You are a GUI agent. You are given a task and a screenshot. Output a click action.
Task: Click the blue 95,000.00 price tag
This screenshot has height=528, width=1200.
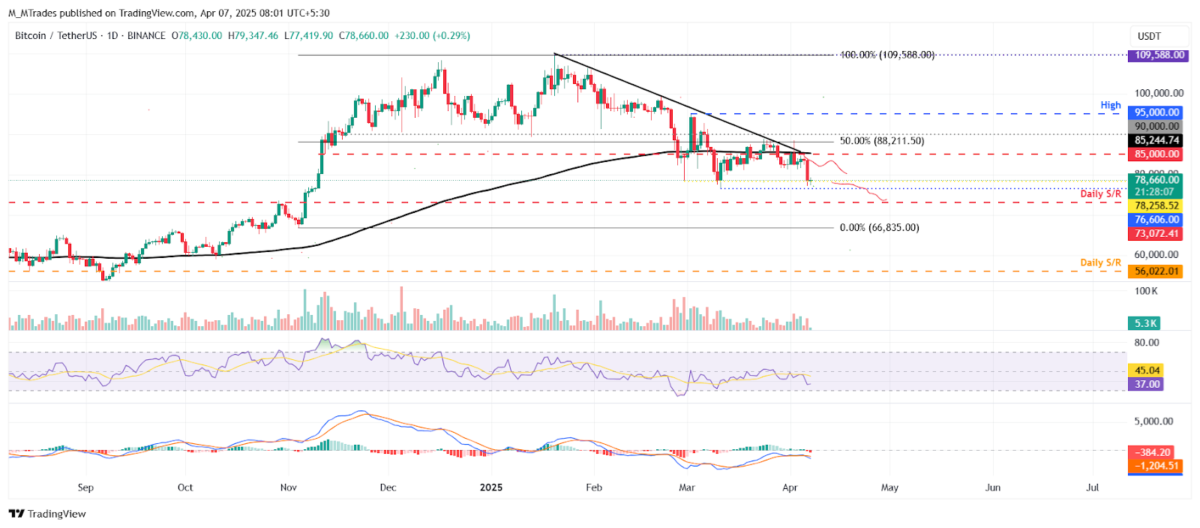click(1155, 114)
